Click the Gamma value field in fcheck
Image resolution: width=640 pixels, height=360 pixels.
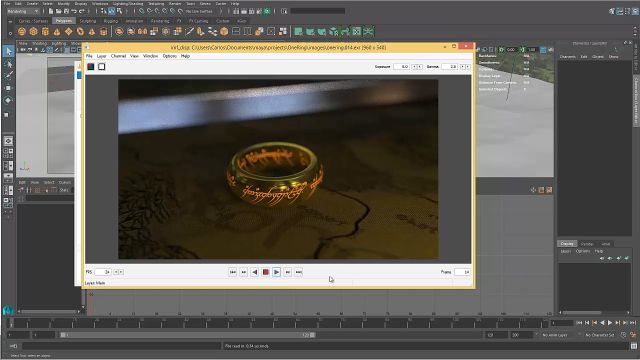coord(450,67)
